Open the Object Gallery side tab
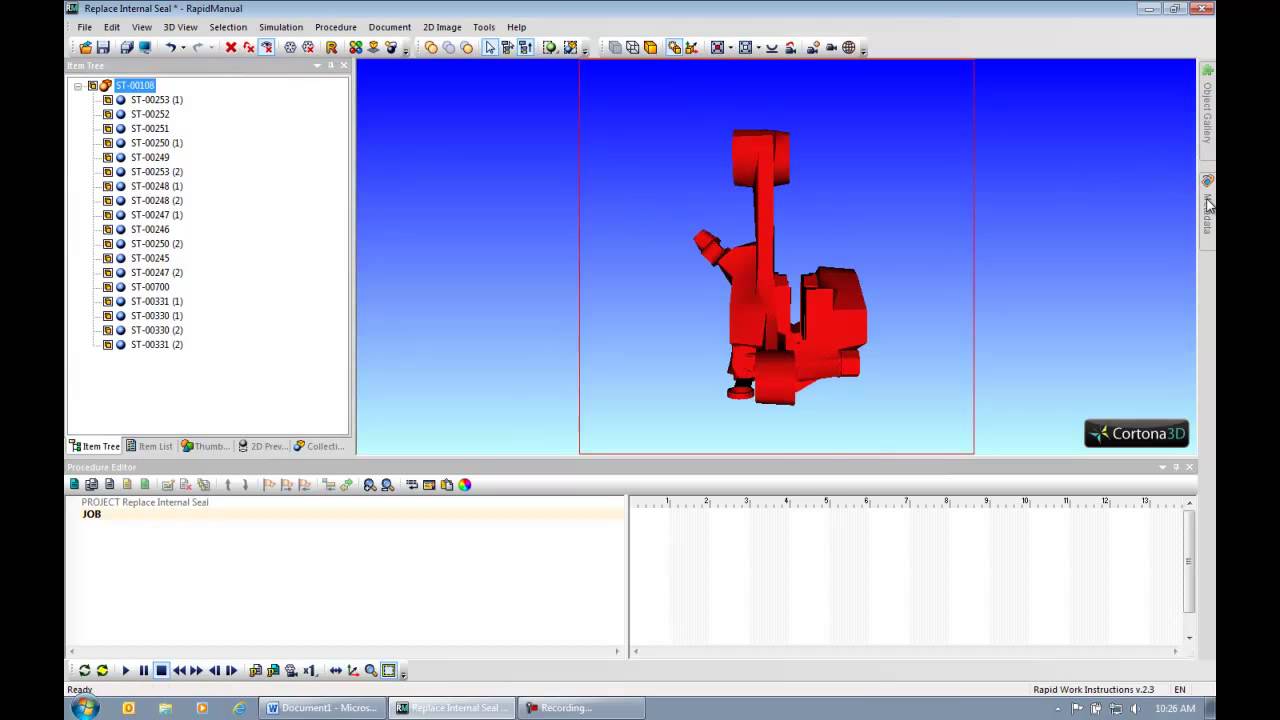Image resolution: width=1280 pixels, height=720 pixels. click(1207, 112)
